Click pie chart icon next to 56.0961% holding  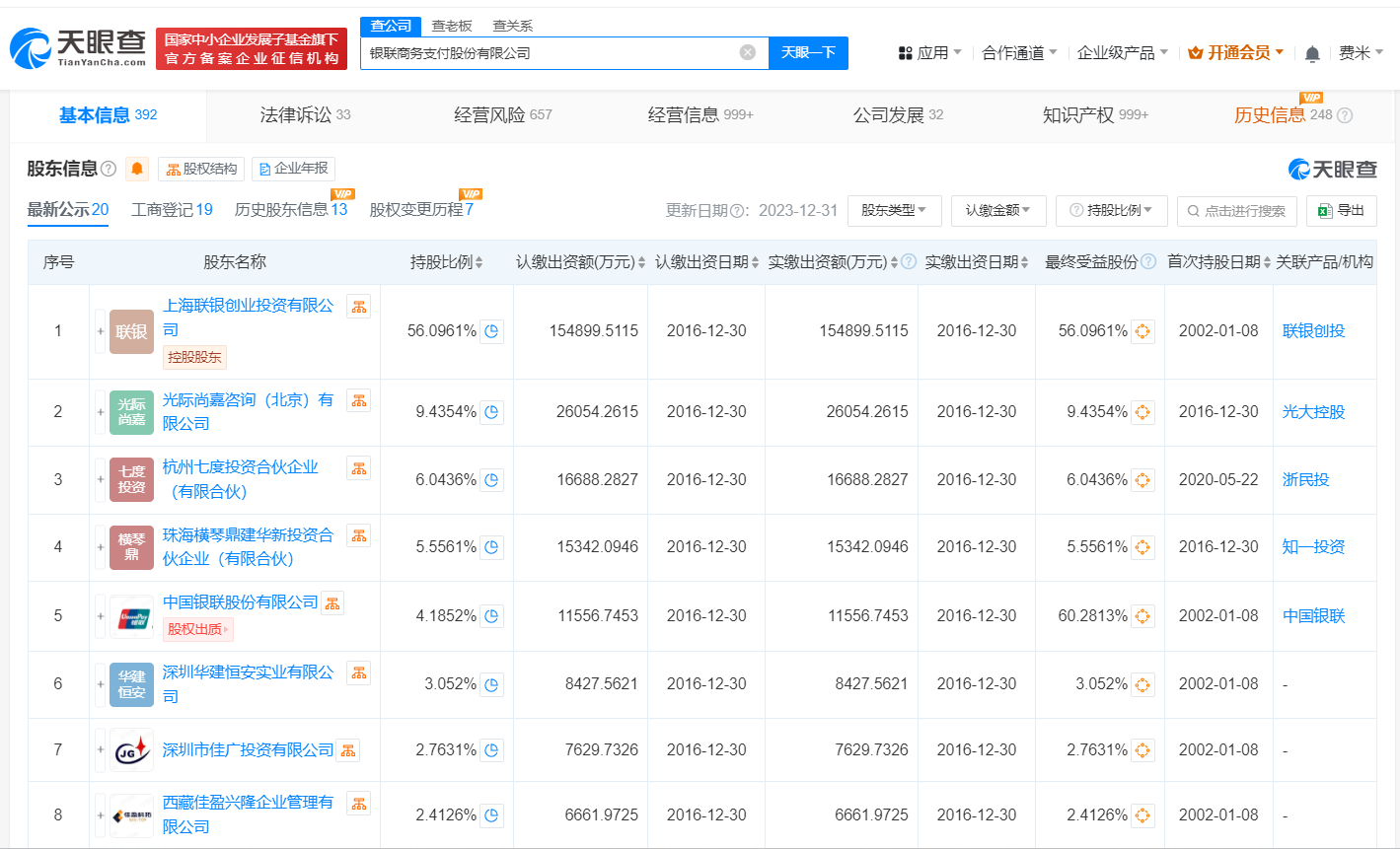click(x=489, y=331)
